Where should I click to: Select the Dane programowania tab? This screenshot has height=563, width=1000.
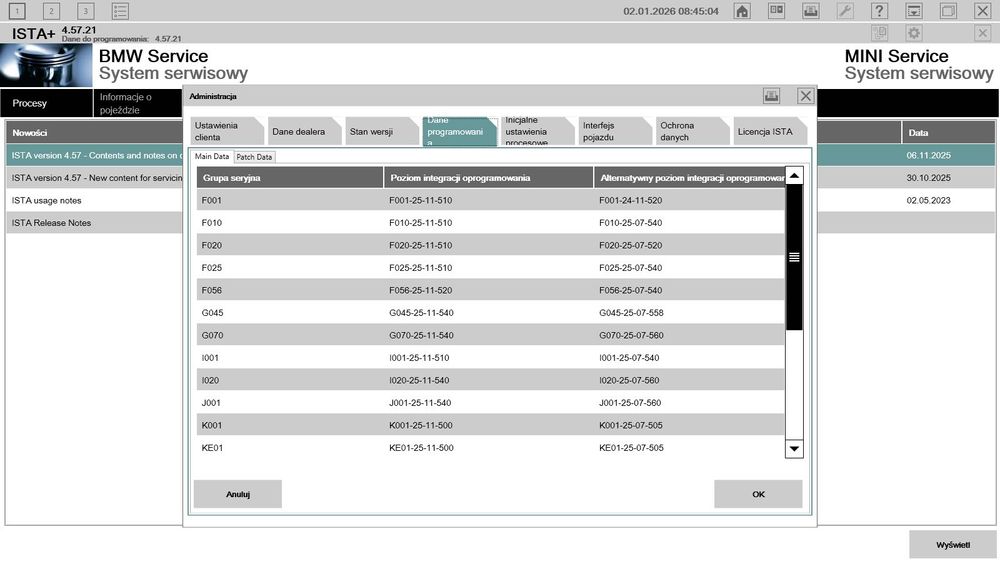tap(460, 131)
